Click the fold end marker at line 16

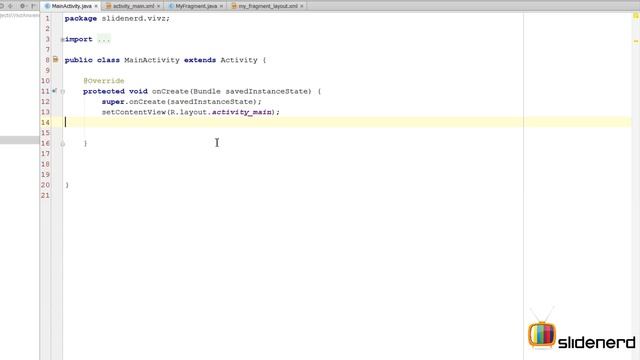[62, 144]
